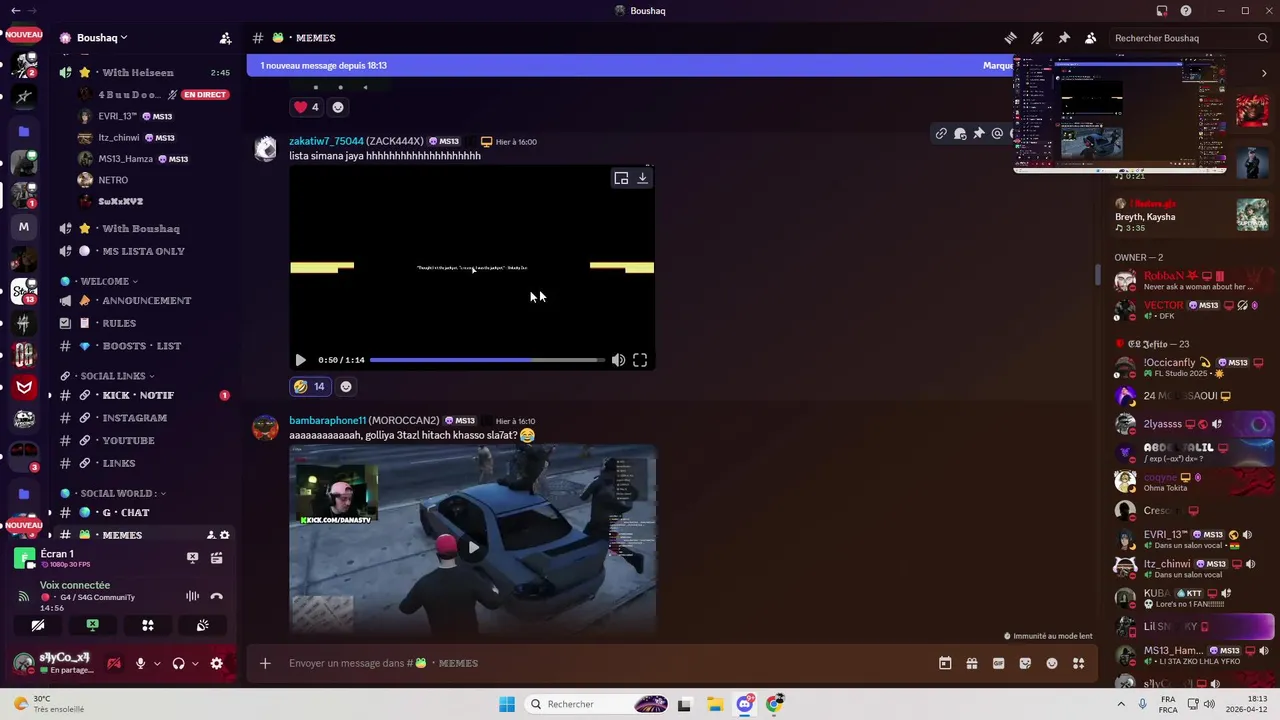Open the ANNOUNCEMENT channel
Screen dimensions: 1280x720
tap(146, 300)
